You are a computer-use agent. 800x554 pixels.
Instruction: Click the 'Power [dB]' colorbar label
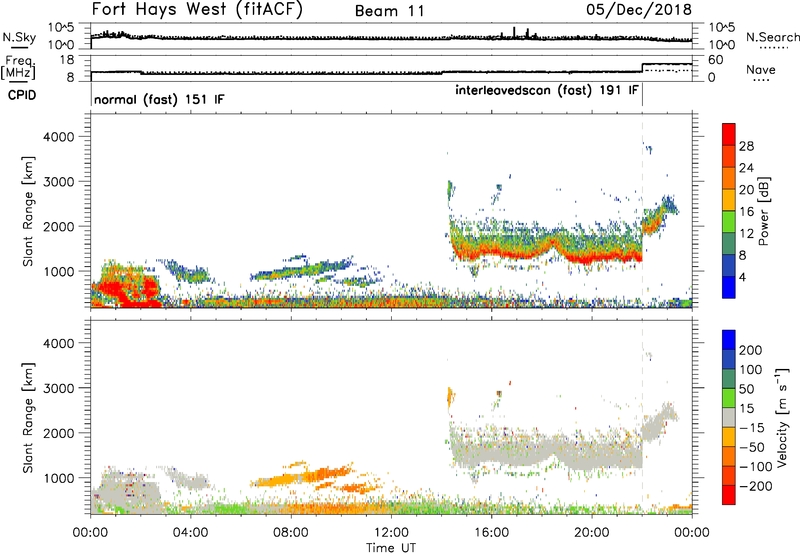(763, 211)
